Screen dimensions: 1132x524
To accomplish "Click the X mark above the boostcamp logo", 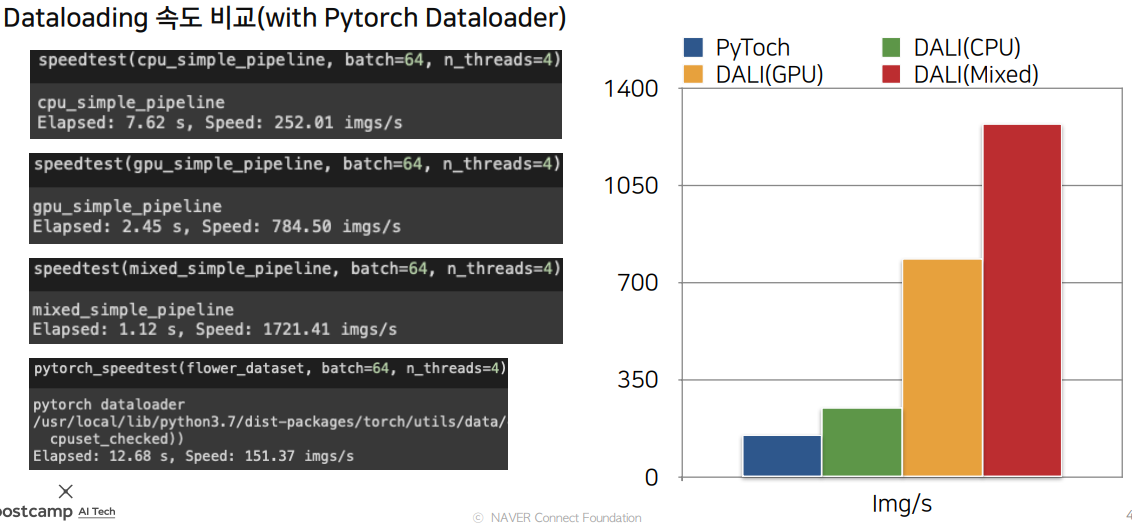I will 66,492.
